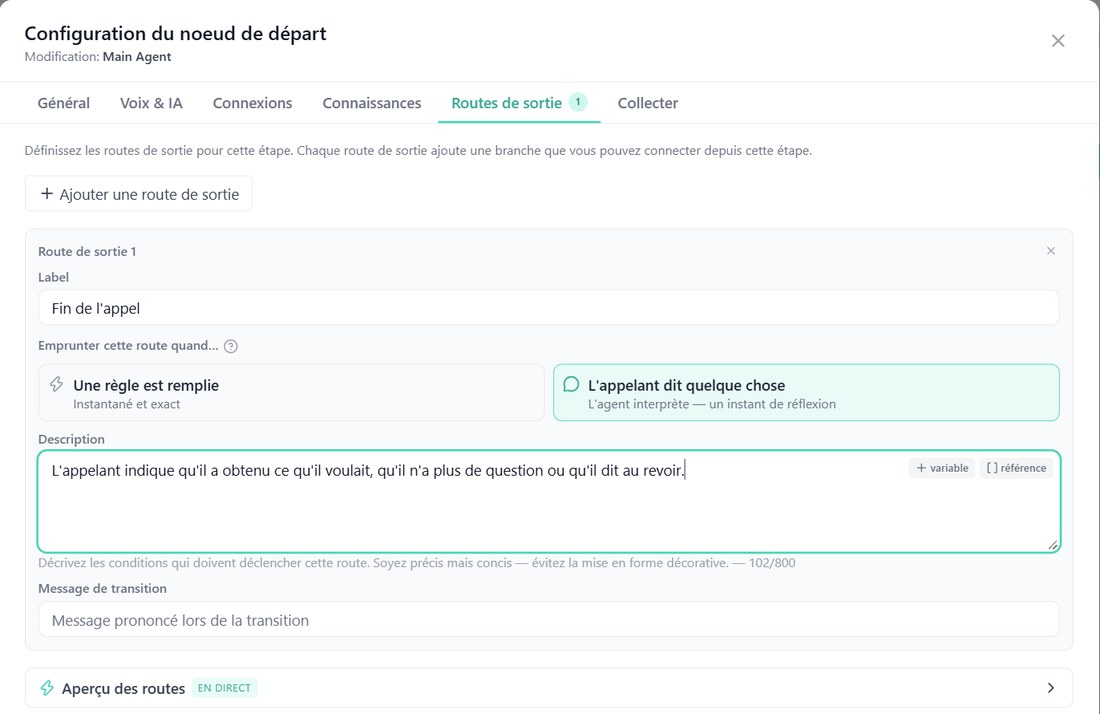Add a new exit route
This screenshot has height=714, width=1100.
[139, 194]
